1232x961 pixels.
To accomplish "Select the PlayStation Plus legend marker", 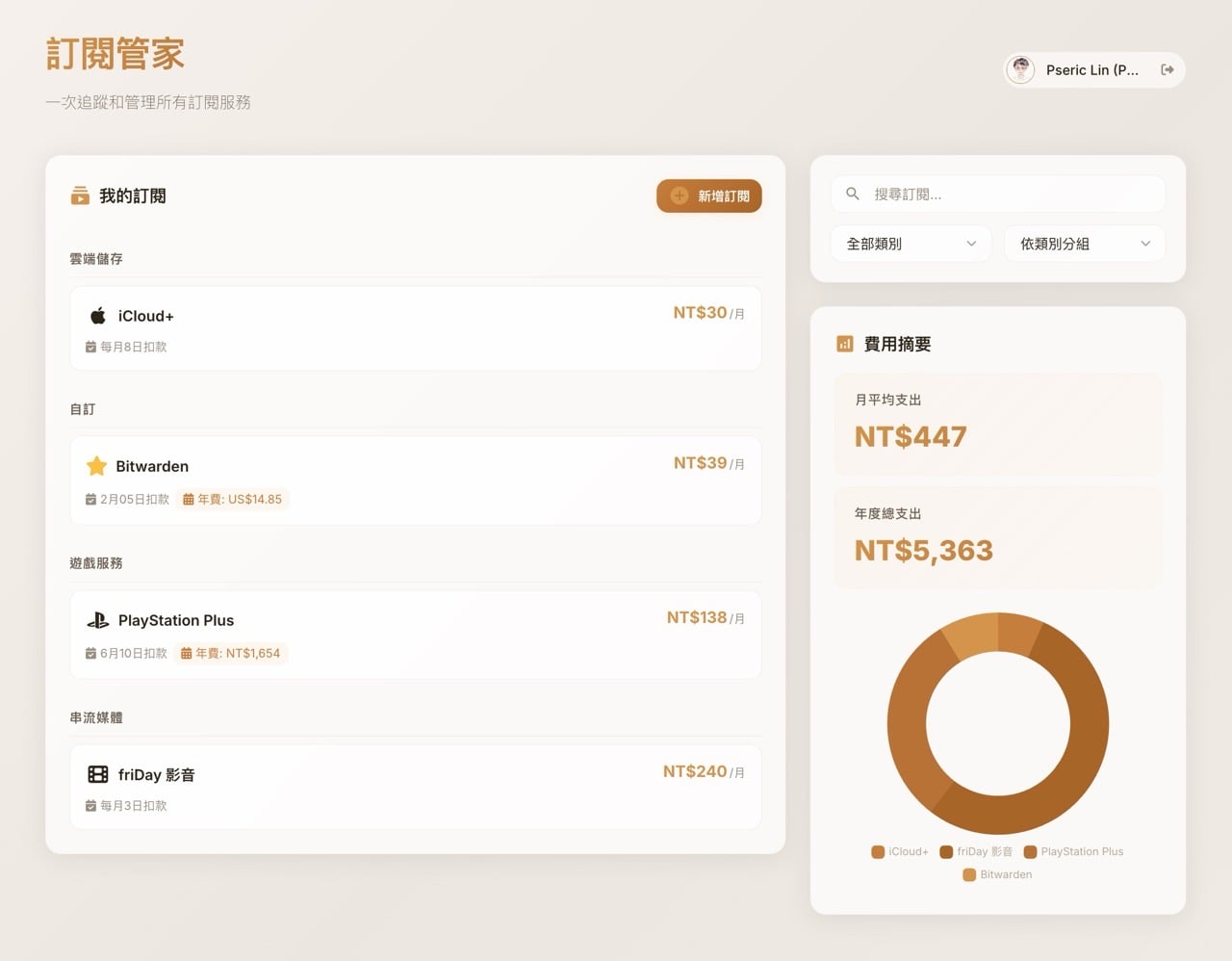I will click(1032, 851).
